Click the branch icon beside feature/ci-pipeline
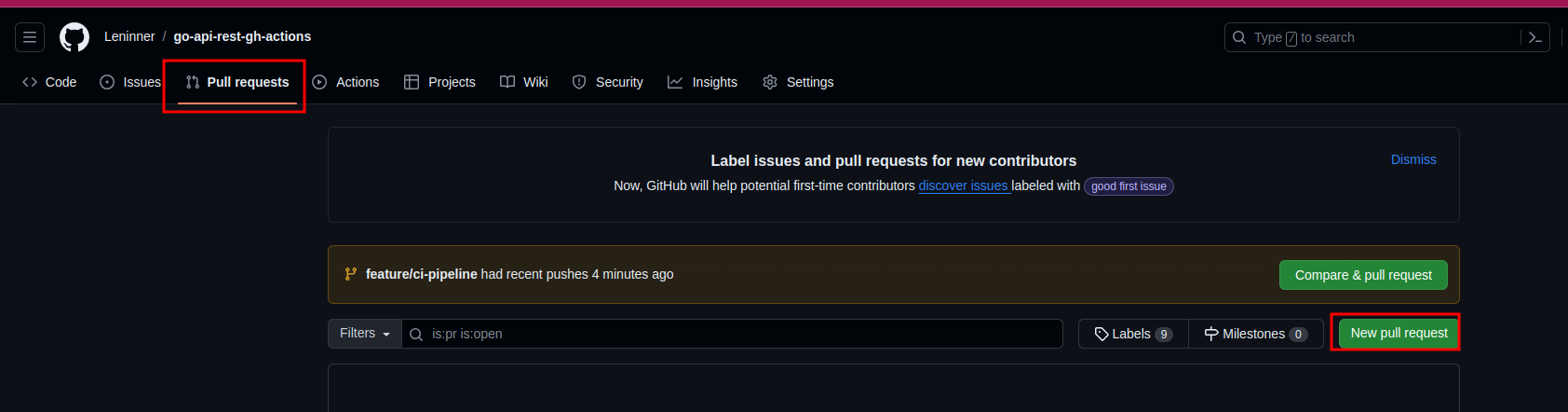This screenshot has width=1568, height=412. point(351,274)
